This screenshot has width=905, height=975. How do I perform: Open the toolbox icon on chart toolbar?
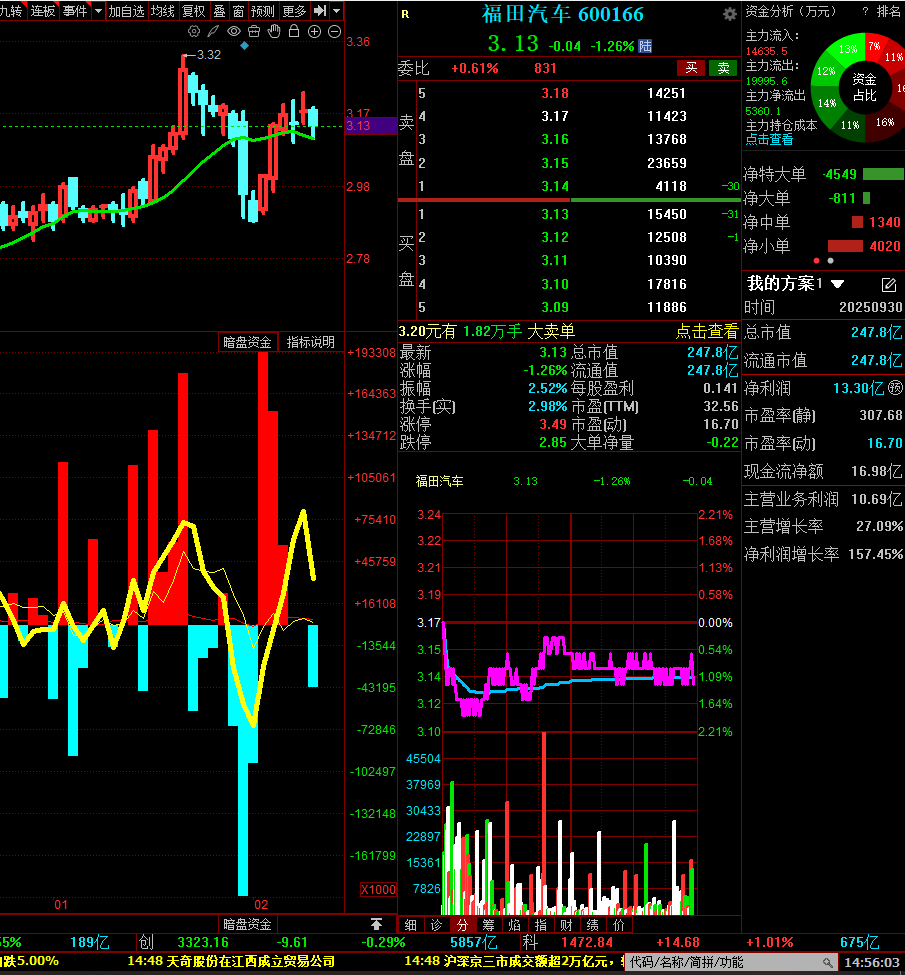254,31
